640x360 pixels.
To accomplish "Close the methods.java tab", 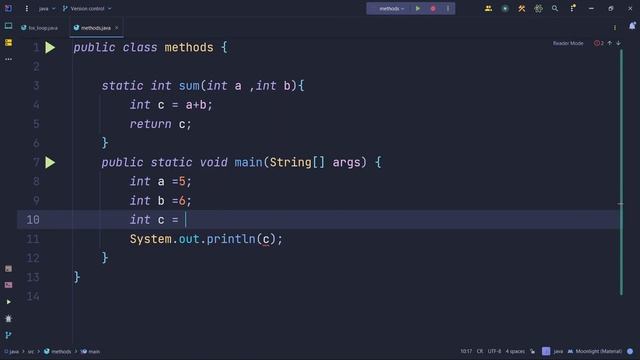I will [x=117, y=28].
